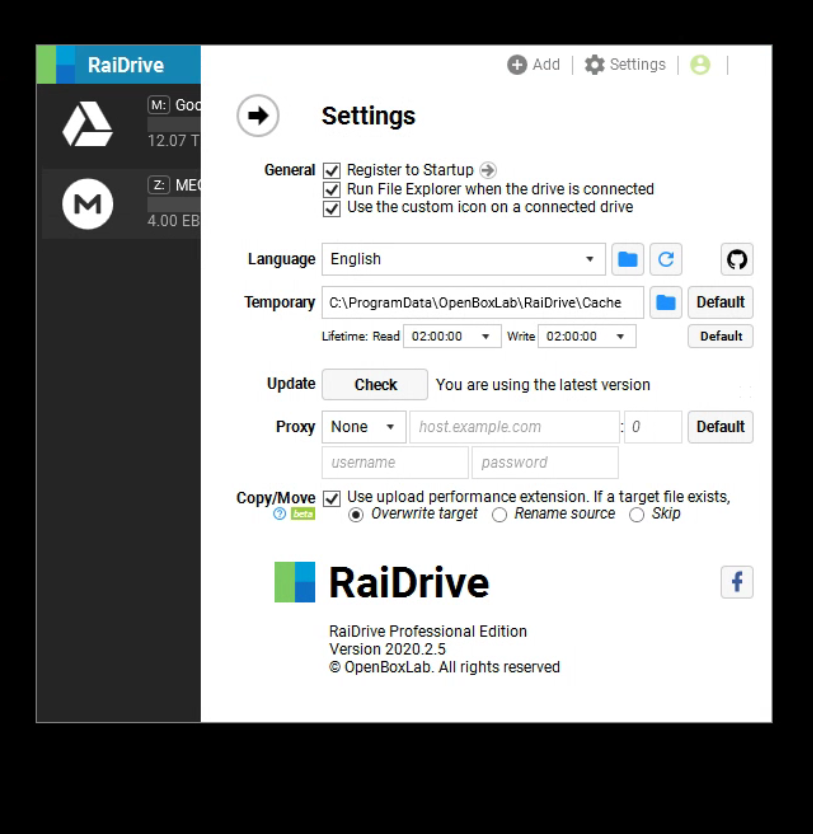Click the proxy host input field
Screen dimensions: 813x834
click(x=514, y=427)
